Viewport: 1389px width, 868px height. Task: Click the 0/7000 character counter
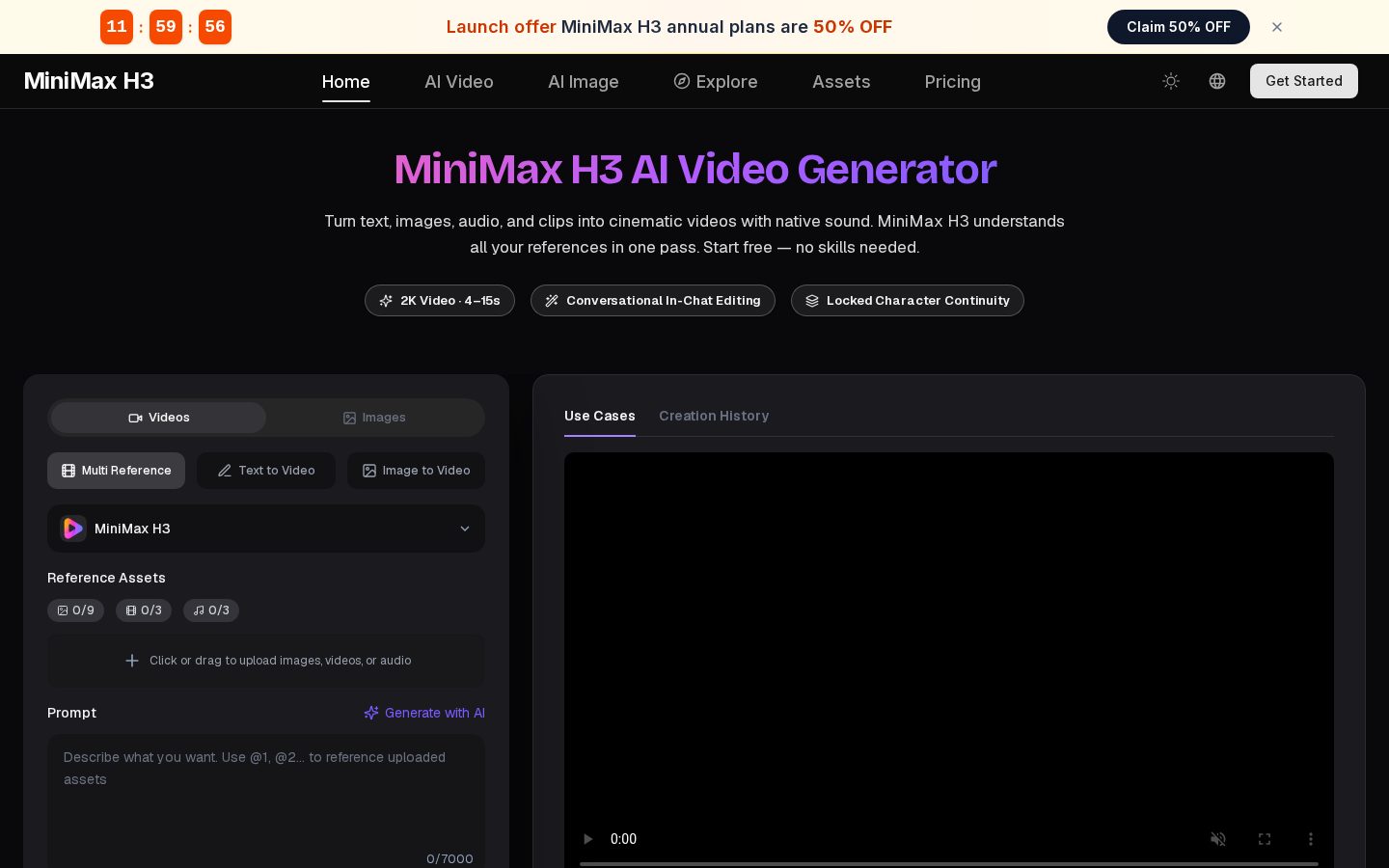point(449,858)
